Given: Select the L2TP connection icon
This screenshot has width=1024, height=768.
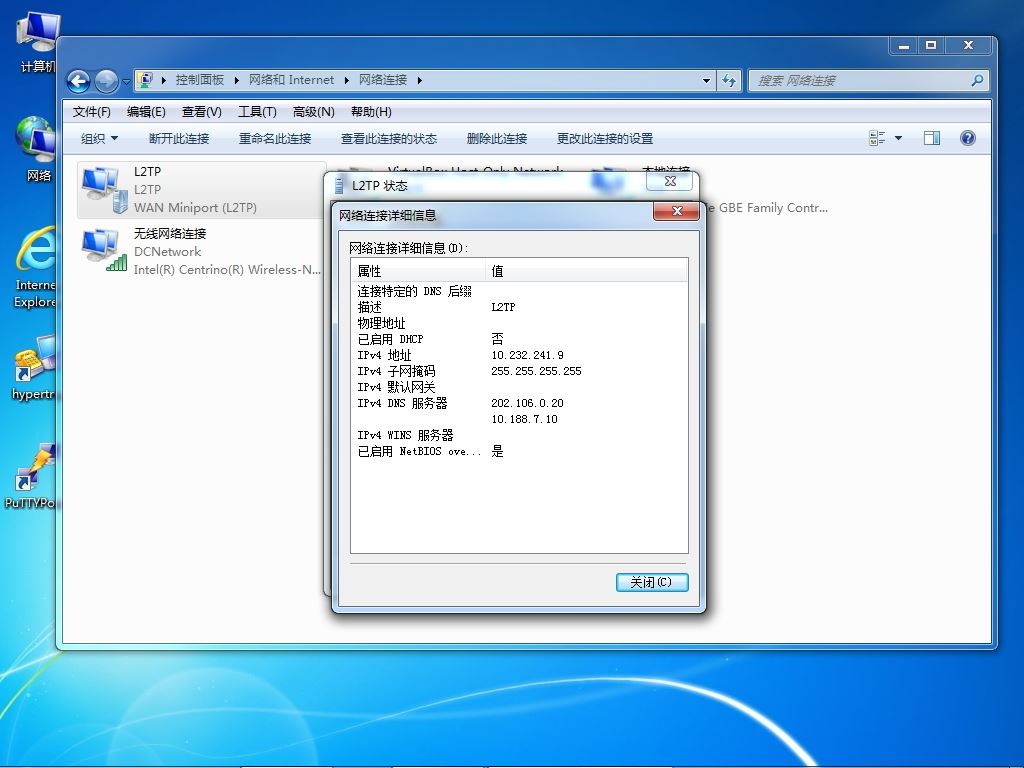Looking at the screenshot, I should click(x=104, y=189).
